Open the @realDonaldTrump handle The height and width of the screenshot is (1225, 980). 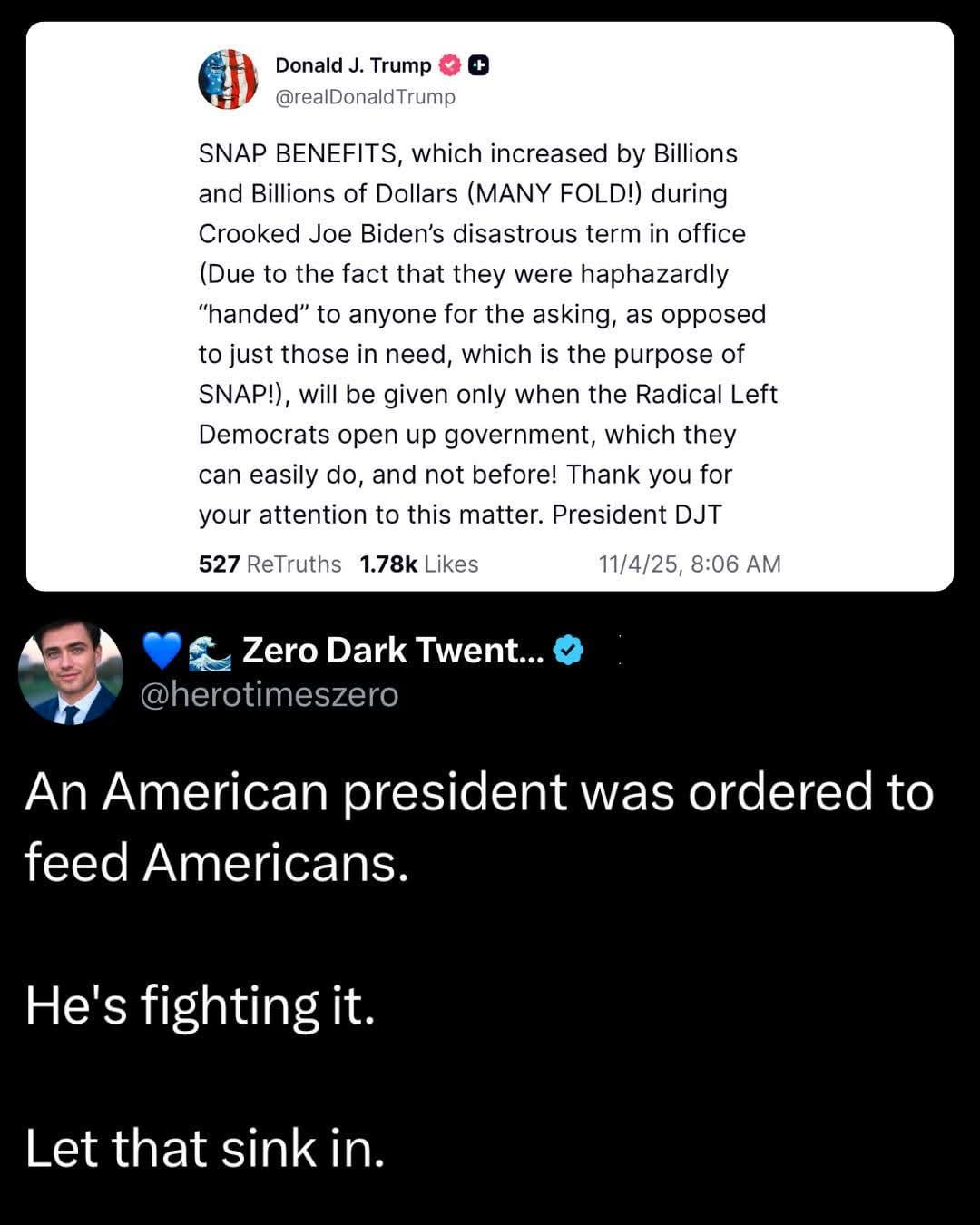[x=365, y=97]
